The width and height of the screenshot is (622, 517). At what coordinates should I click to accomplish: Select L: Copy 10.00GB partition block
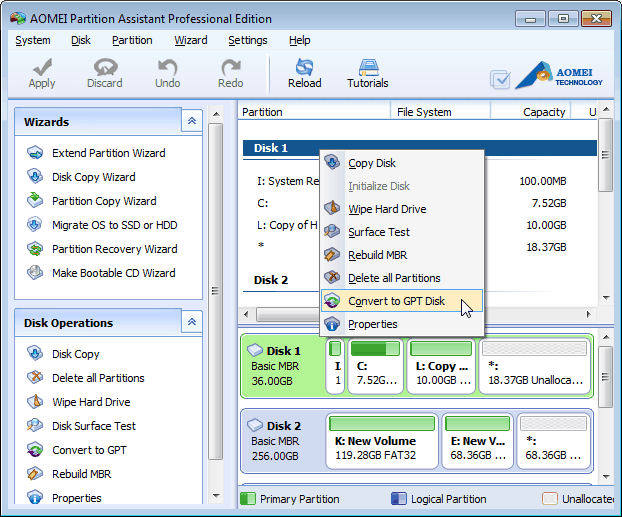tap(441, 366)
